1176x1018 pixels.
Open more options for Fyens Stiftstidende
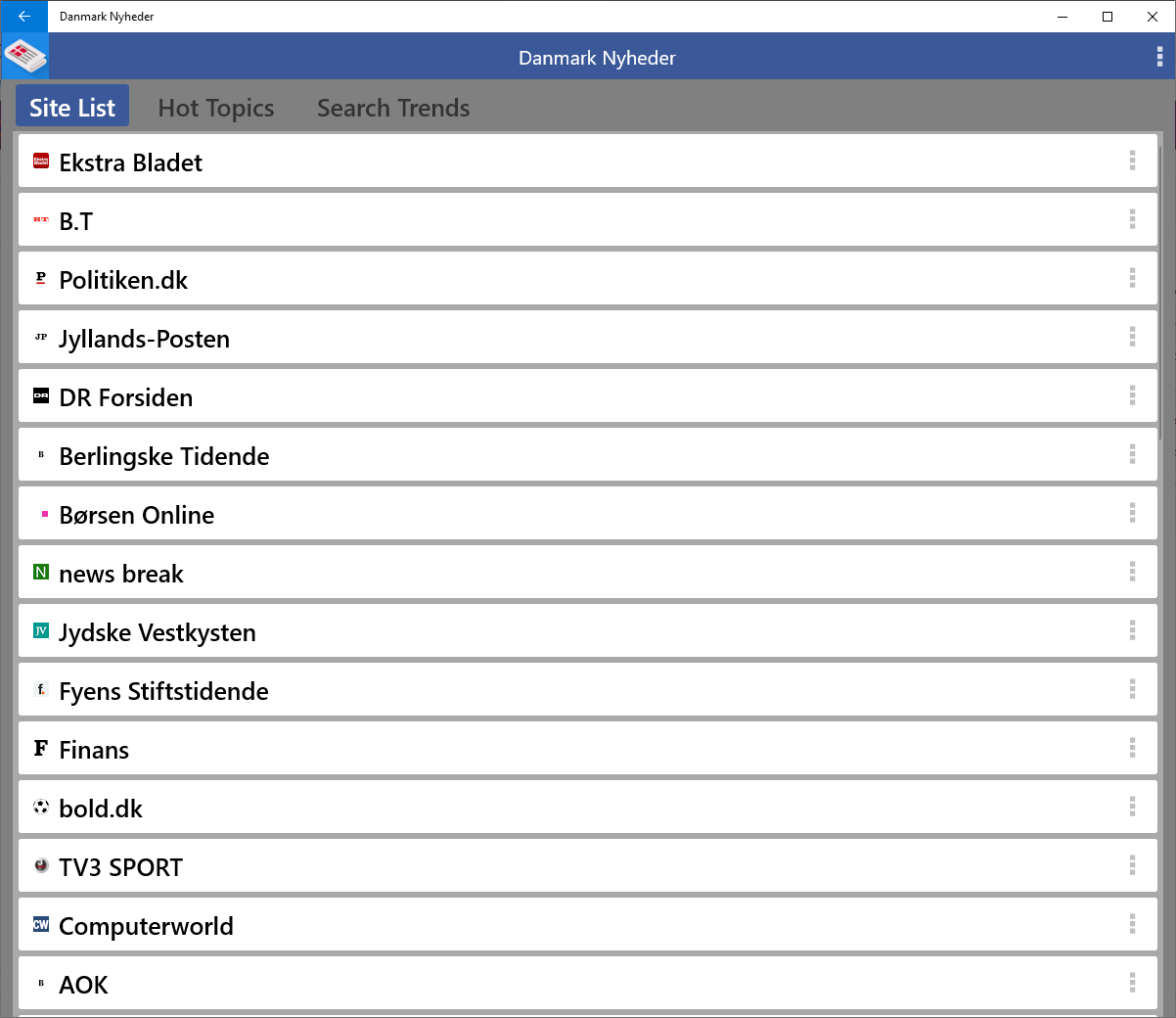click(x=1132, y=689)
